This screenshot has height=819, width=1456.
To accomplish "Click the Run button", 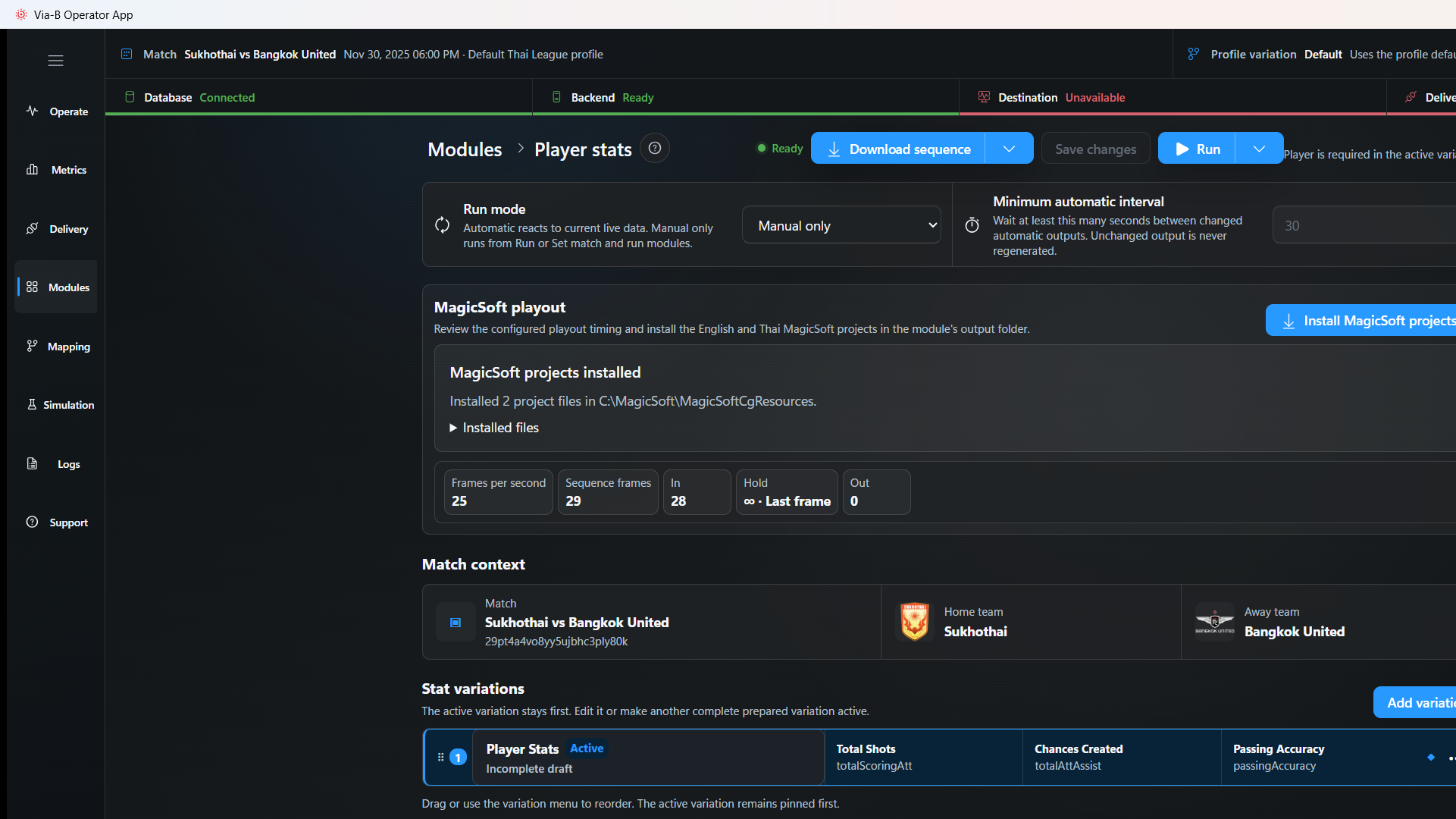I will [x=1198, y=149].
